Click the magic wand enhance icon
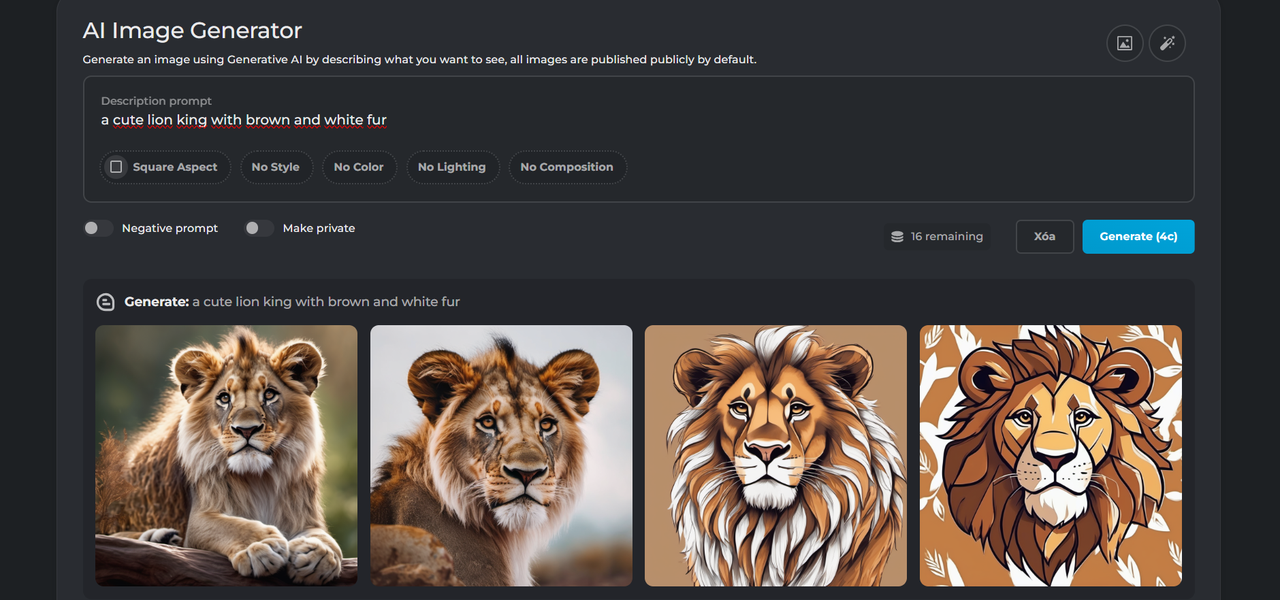1280x600 pixels. [1167, 43]
